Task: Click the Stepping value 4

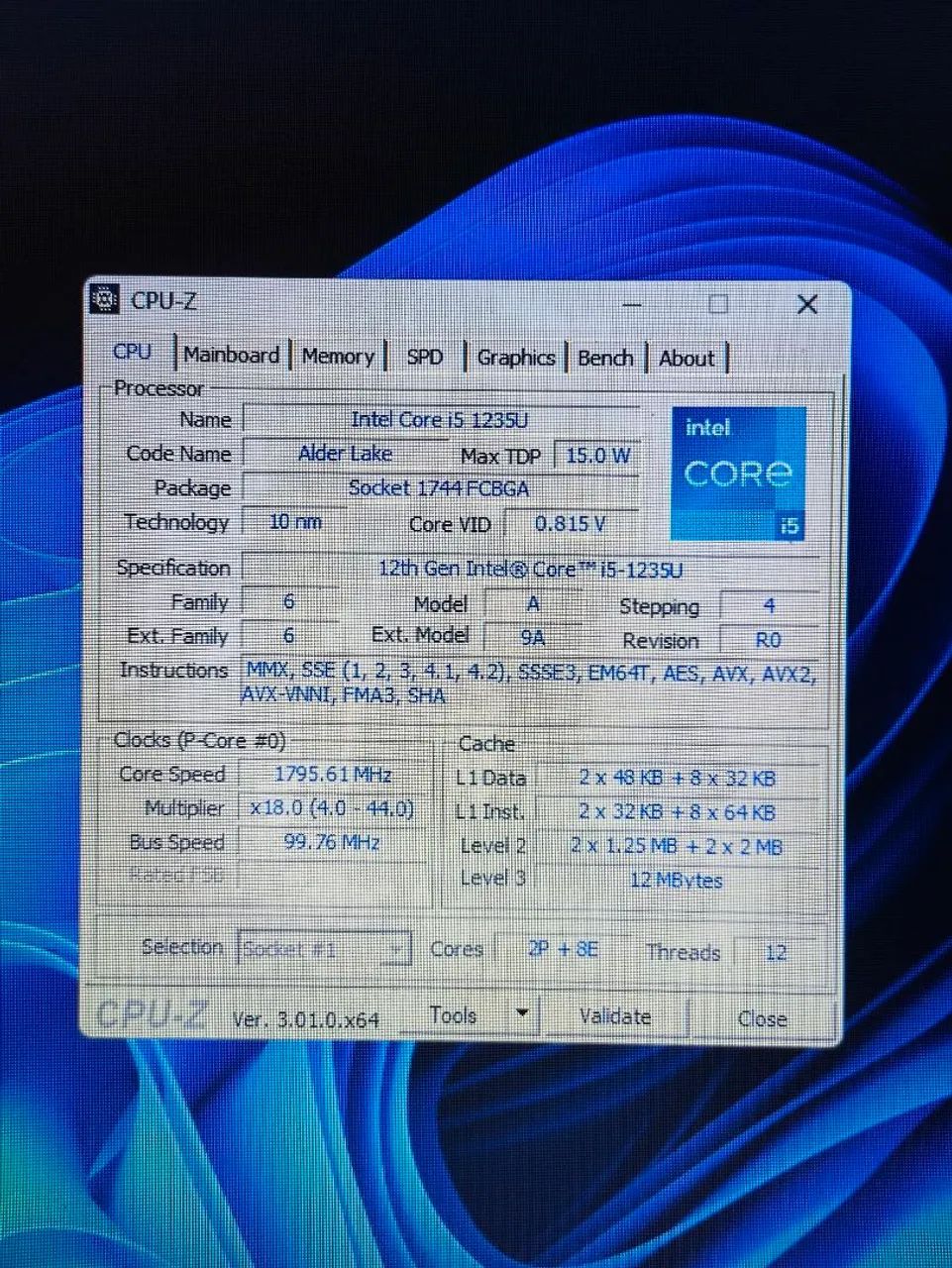Action: click(769, 605)
